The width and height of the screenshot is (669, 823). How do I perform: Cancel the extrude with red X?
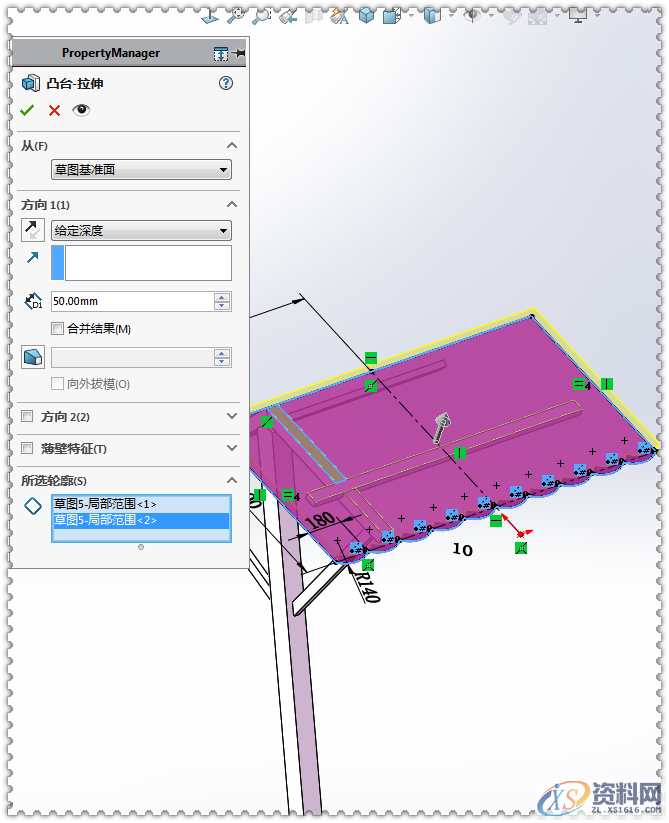coord(54,110)
